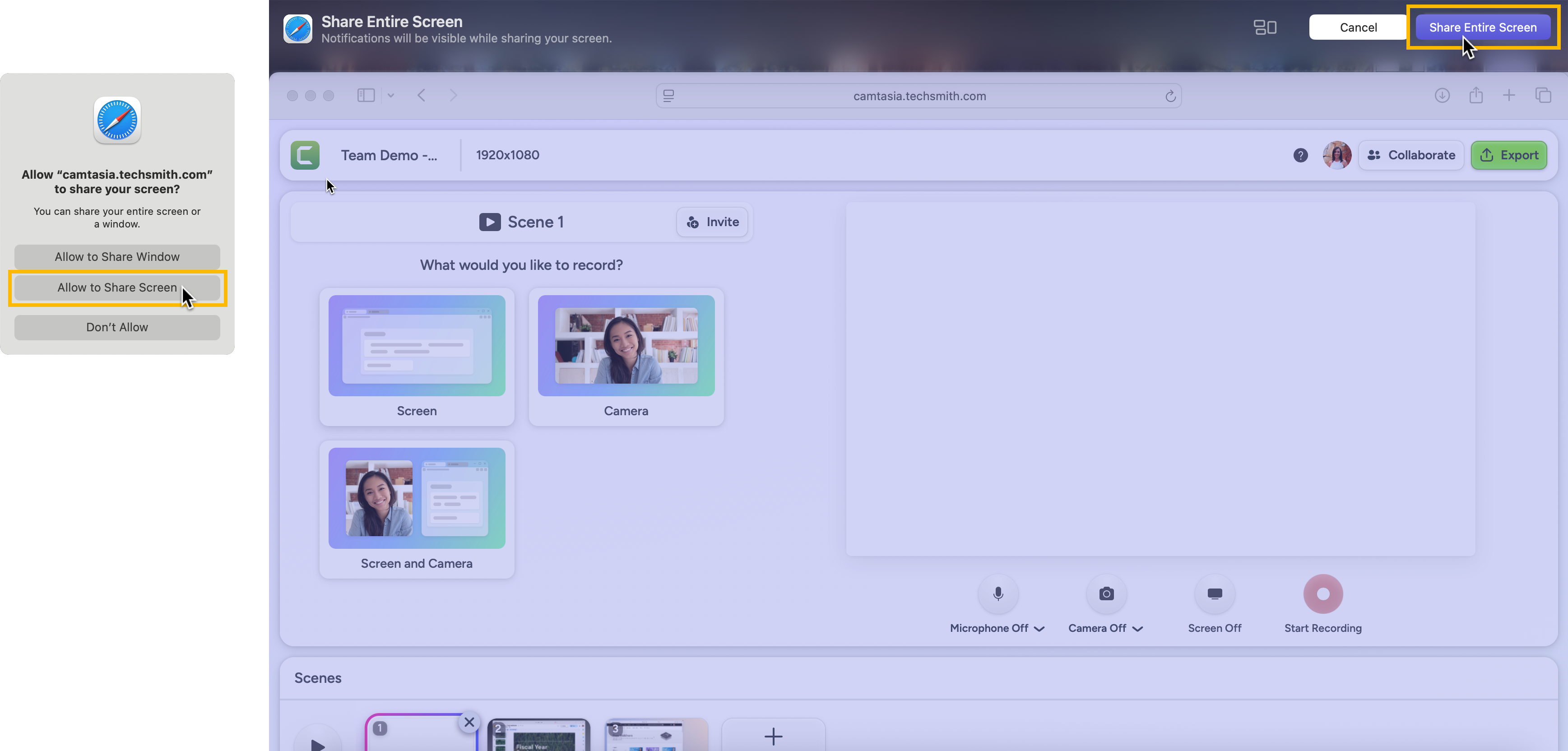Screen dimensions: 1568x751
Task: Add a new scene with plus button
Action: tap(773, 736)
